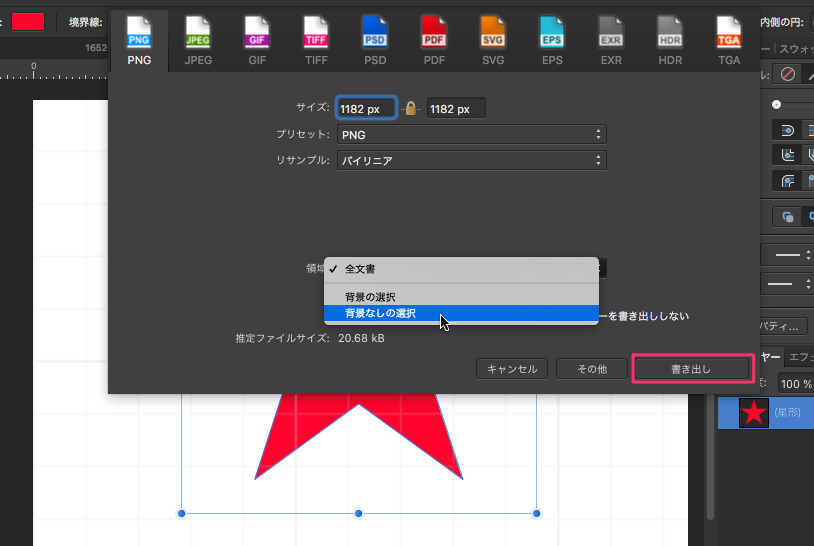The height and width of the screenshot is (546, 814).
Task: Open the プリセット PNG dropdown
Action: (470, 134)
